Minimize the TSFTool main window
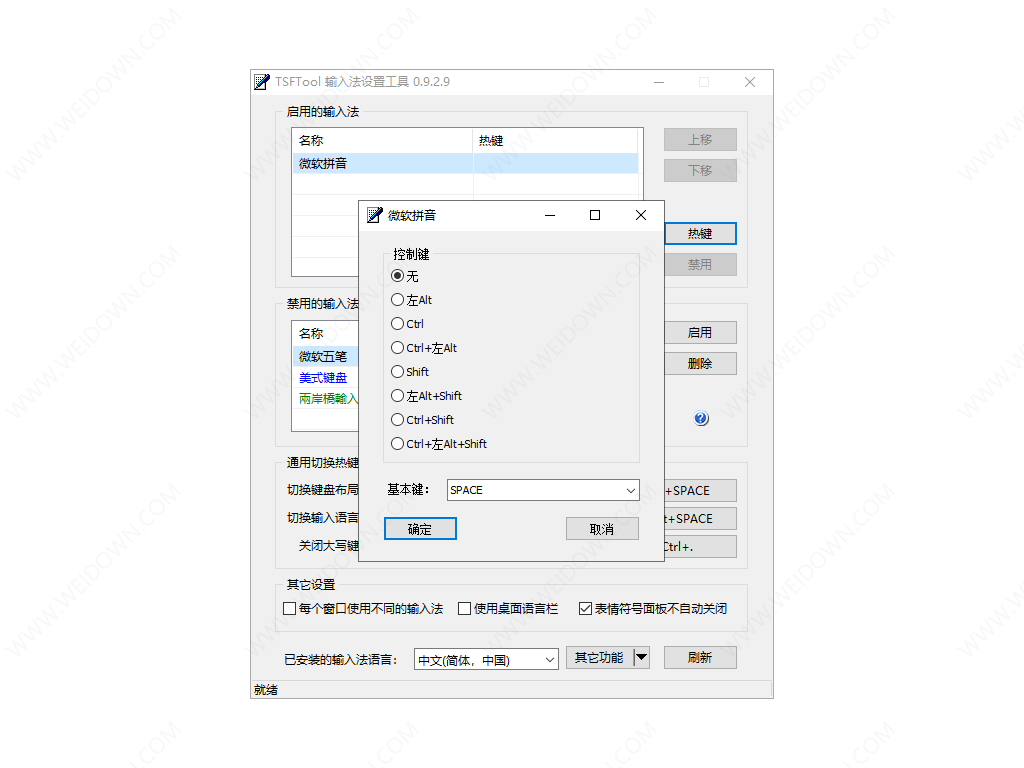 coord(659,82)
